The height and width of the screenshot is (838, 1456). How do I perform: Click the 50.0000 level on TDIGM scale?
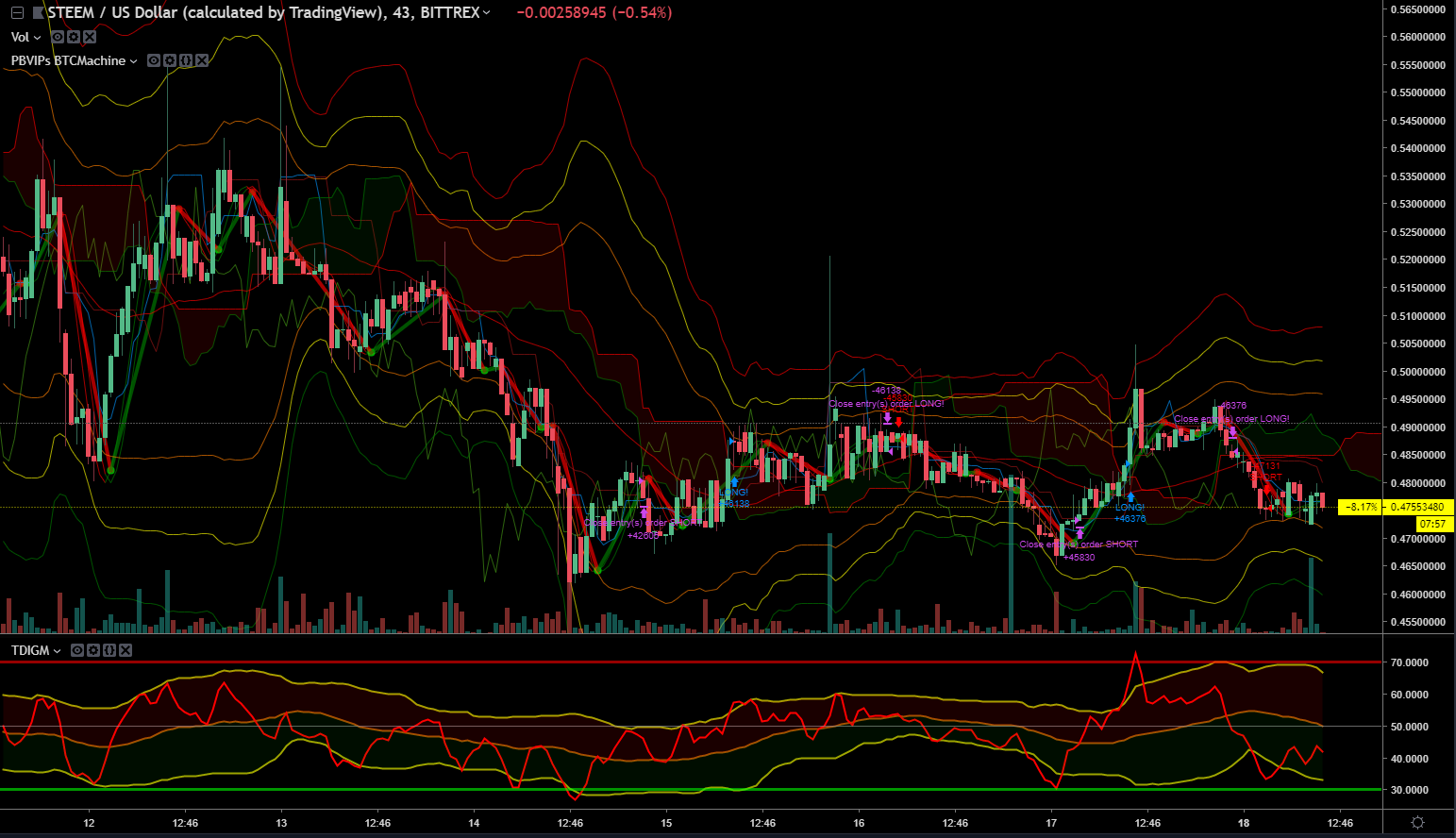click(1409, 727)
